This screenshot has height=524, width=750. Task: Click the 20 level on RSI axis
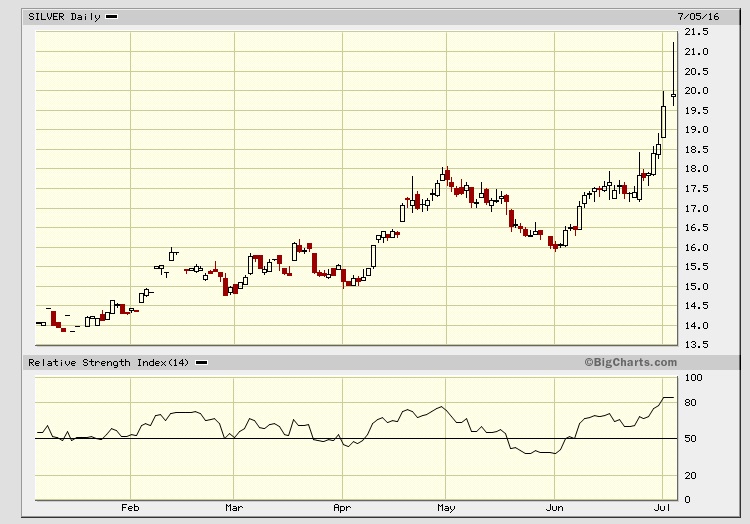(x=690, y=475)
